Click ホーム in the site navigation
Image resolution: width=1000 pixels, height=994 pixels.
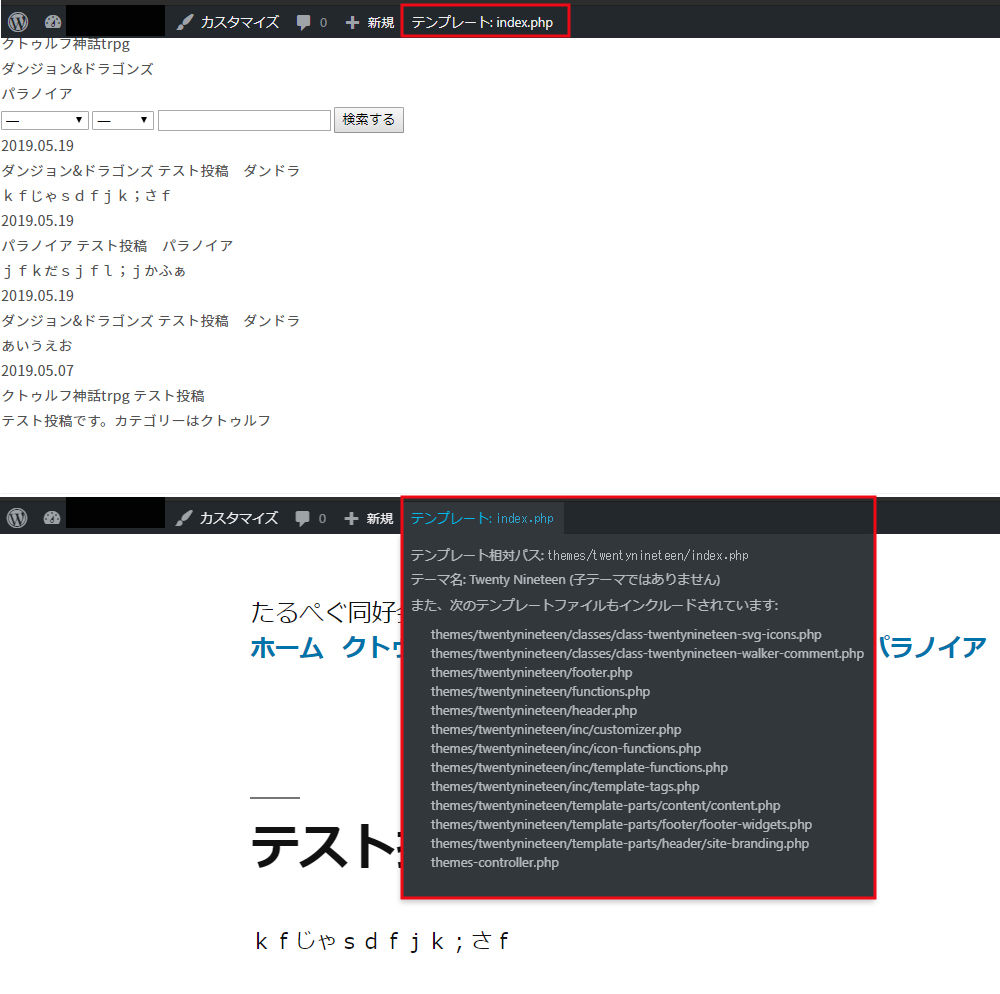[287, 648]
